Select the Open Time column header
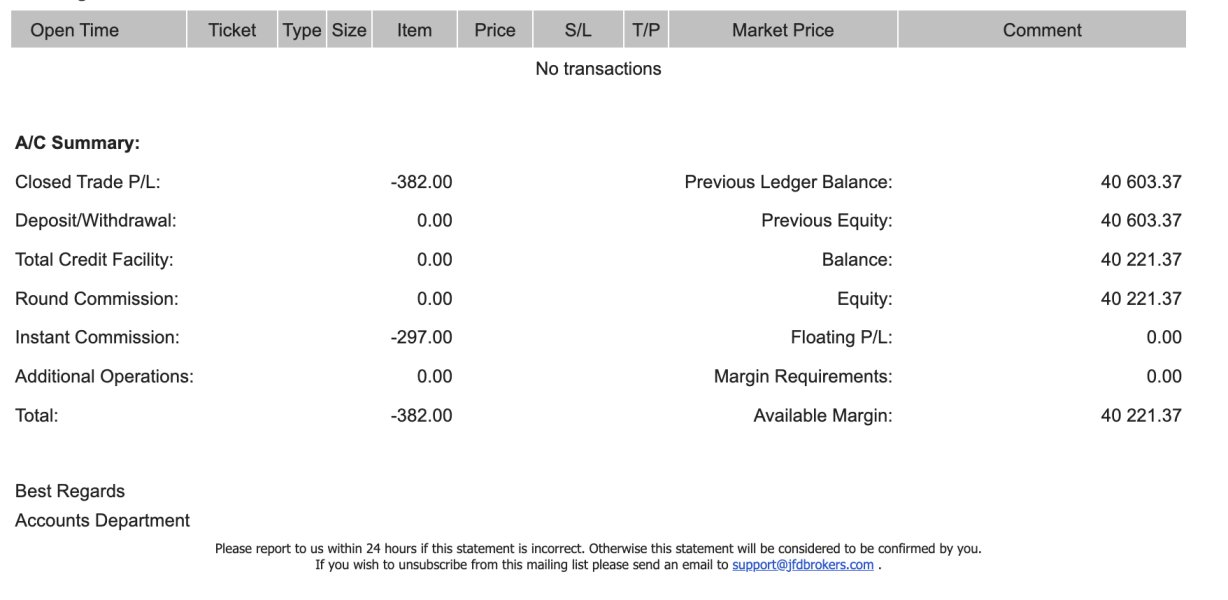The width and height of the screenshot is (1228, 600). (x=99, y=30)
